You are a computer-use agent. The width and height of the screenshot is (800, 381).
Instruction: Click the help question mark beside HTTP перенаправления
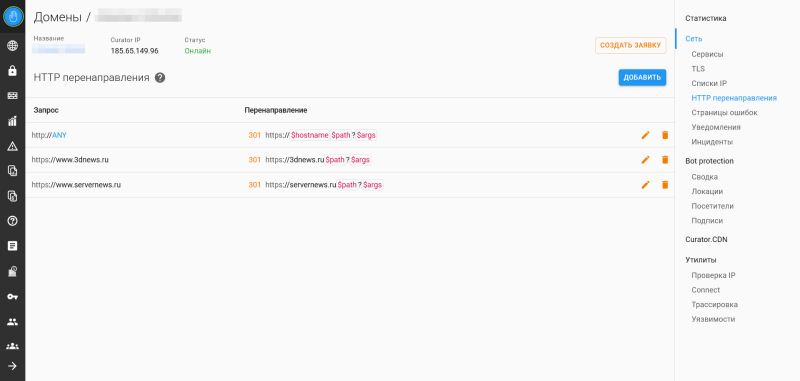(x=160, y=78)
